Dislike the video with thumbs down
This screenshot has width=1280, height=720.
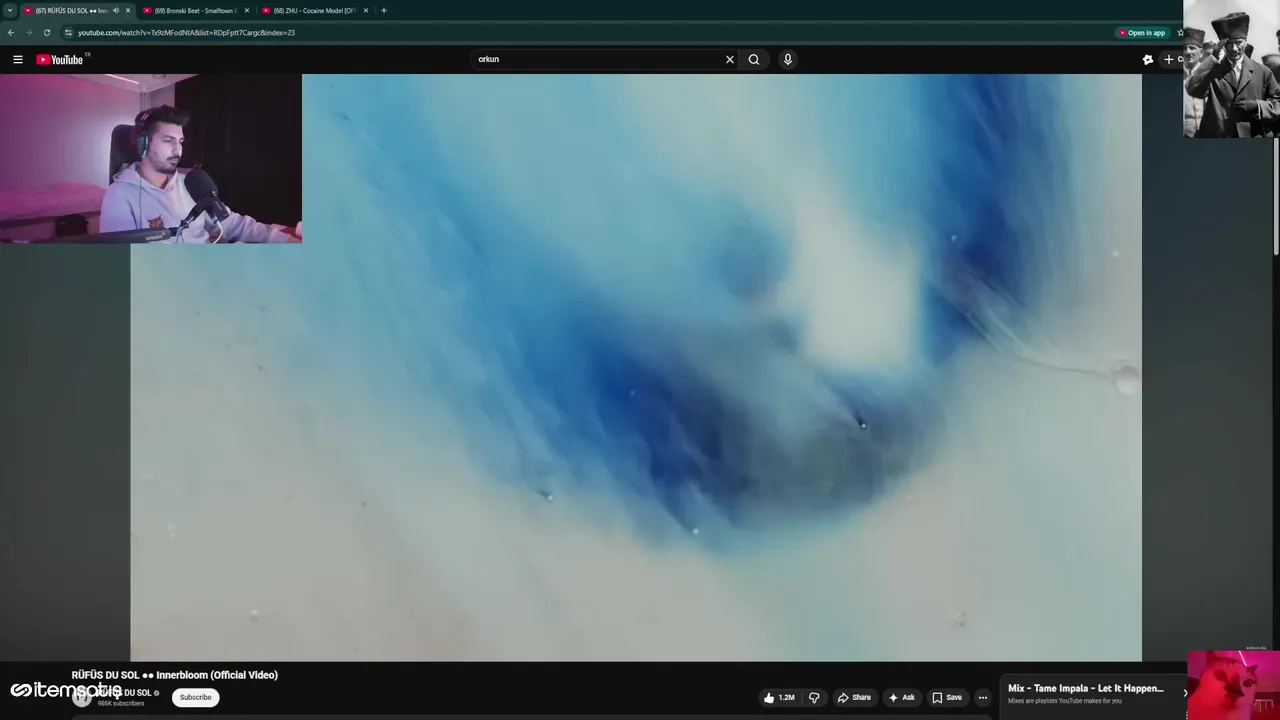[814, 697]
